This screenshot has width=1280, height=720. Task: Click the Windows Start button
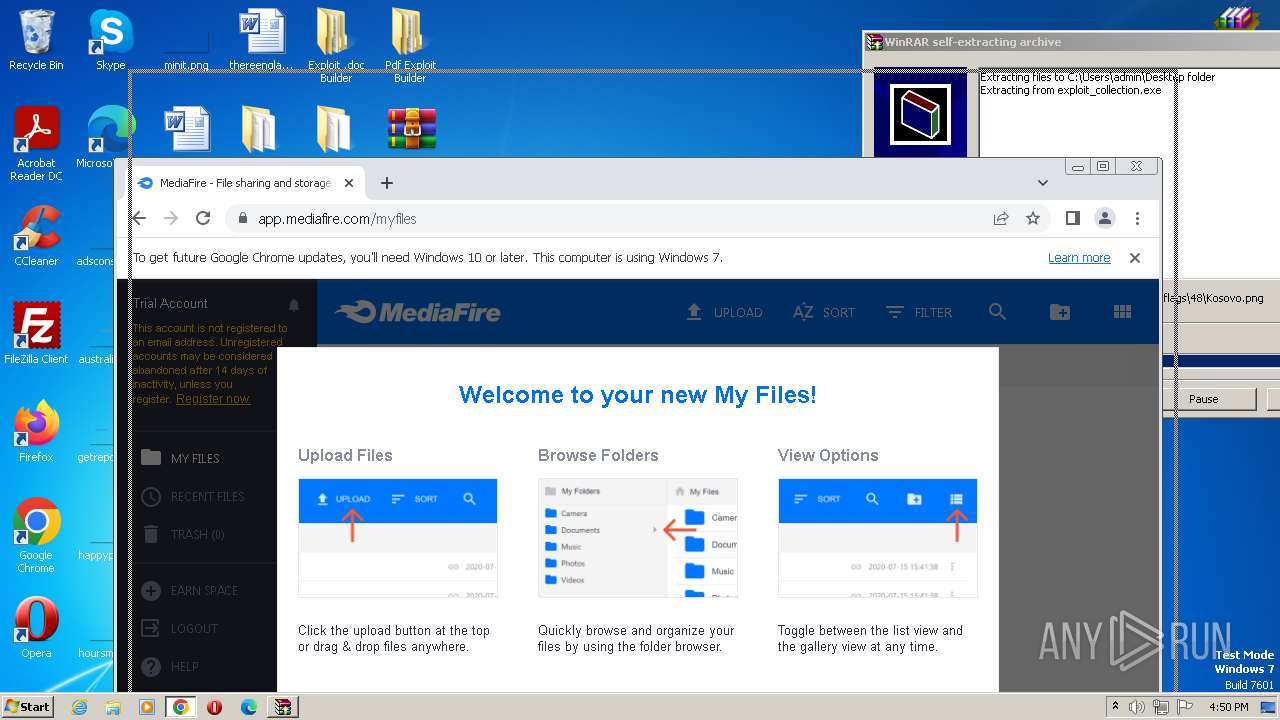coord(28,706)
